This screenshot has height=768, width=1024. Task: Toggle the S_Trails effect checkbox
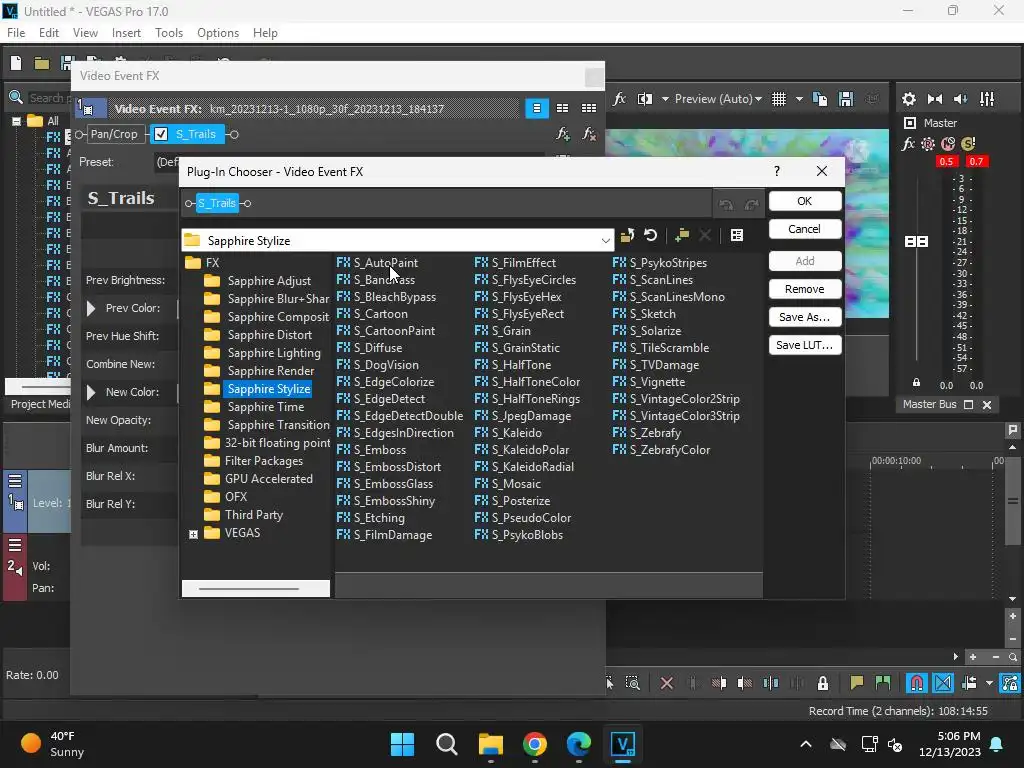(x=161, y=134)
